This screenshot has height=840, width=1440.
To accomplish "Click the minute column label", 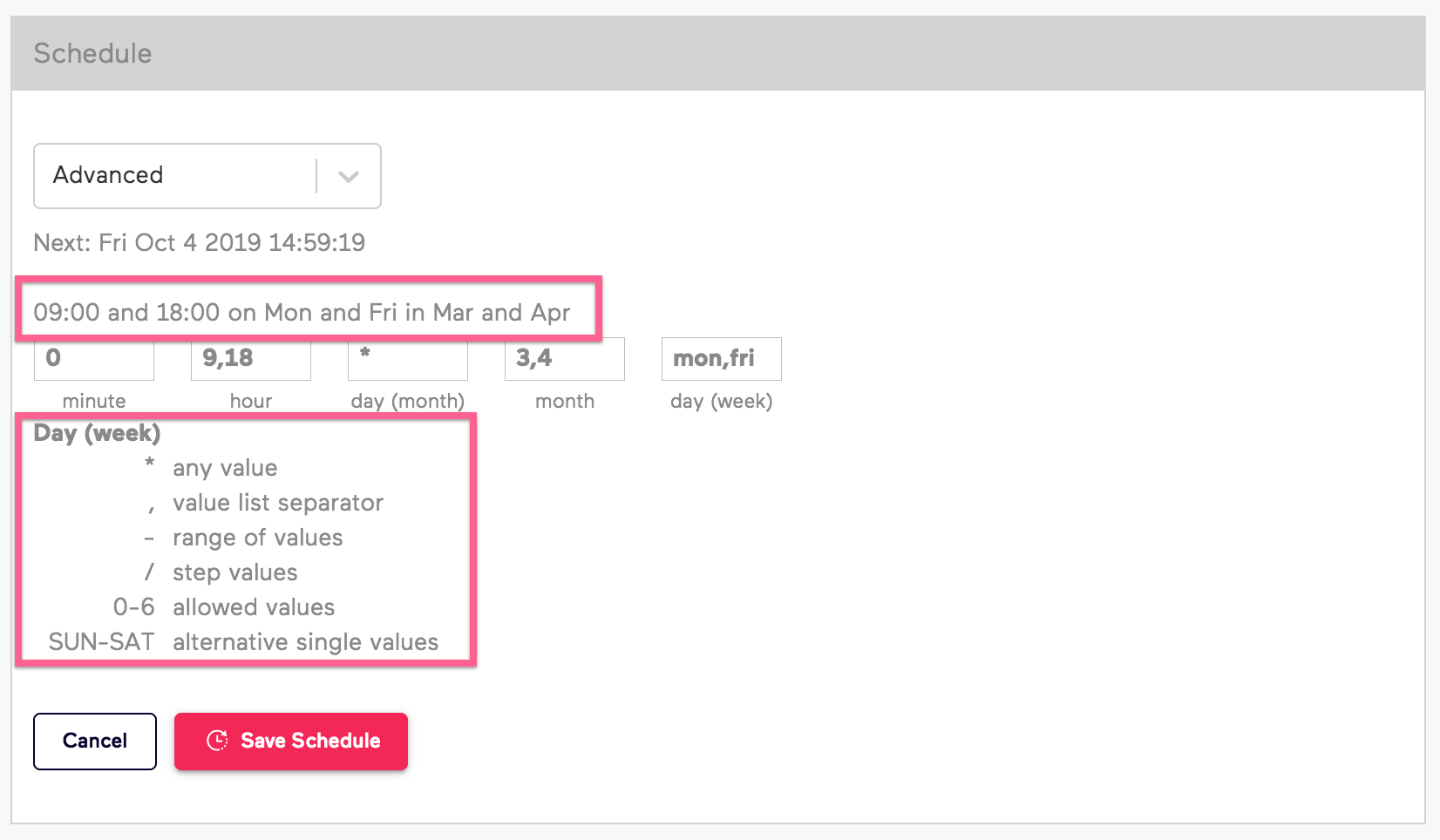I will coord(94,401).
